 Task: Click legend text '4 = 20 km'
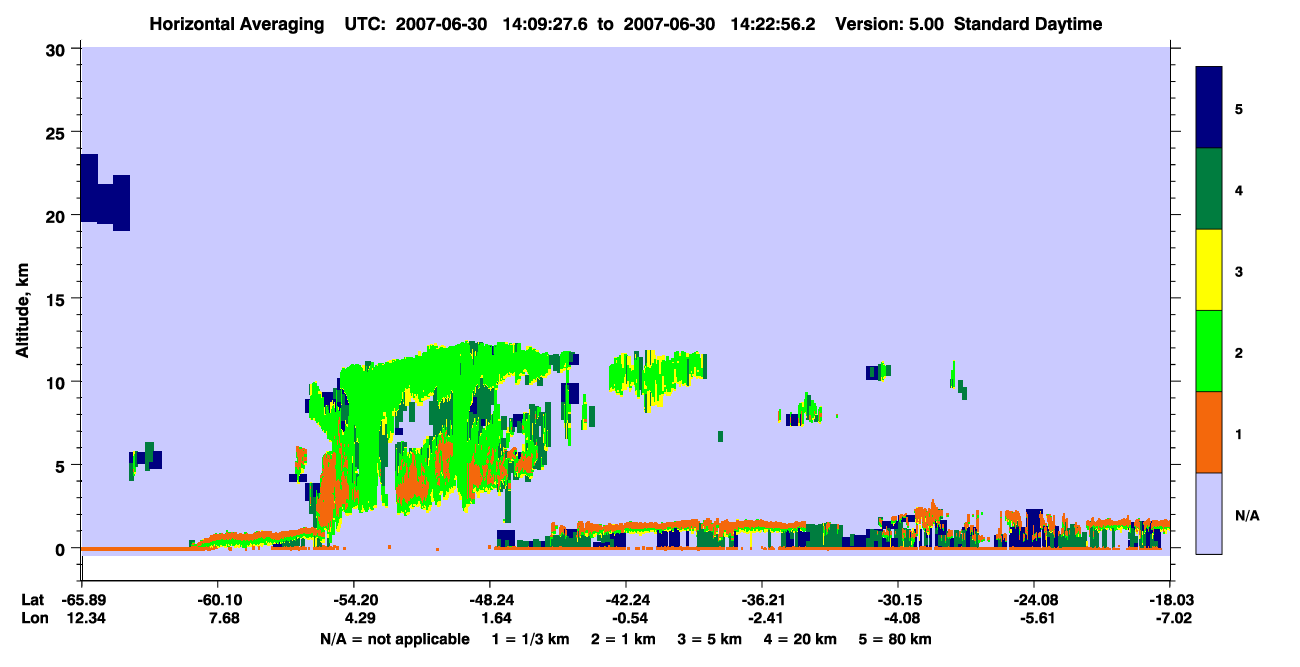[800, 639]
